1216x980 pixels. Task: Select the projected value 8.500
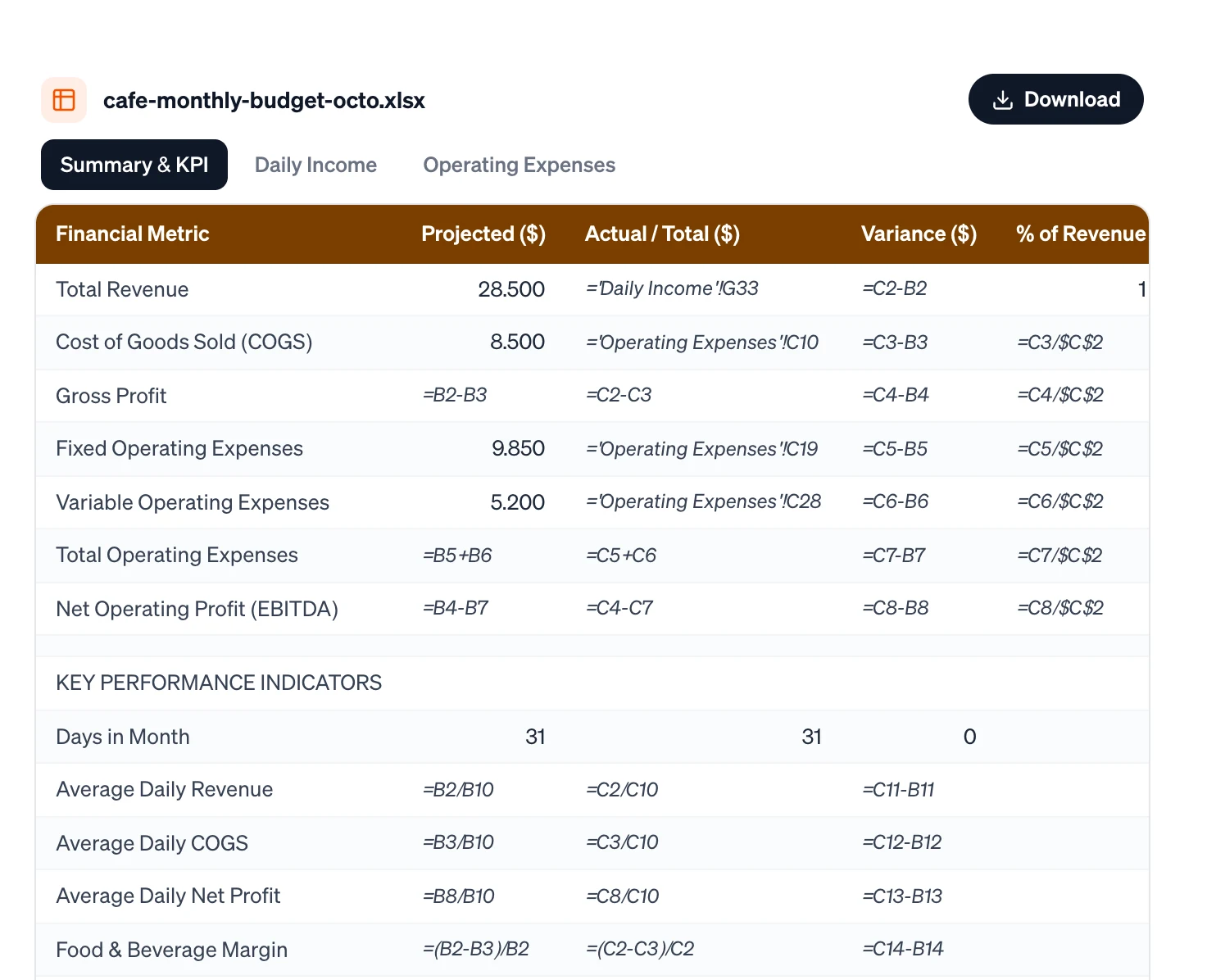[517, 342]
